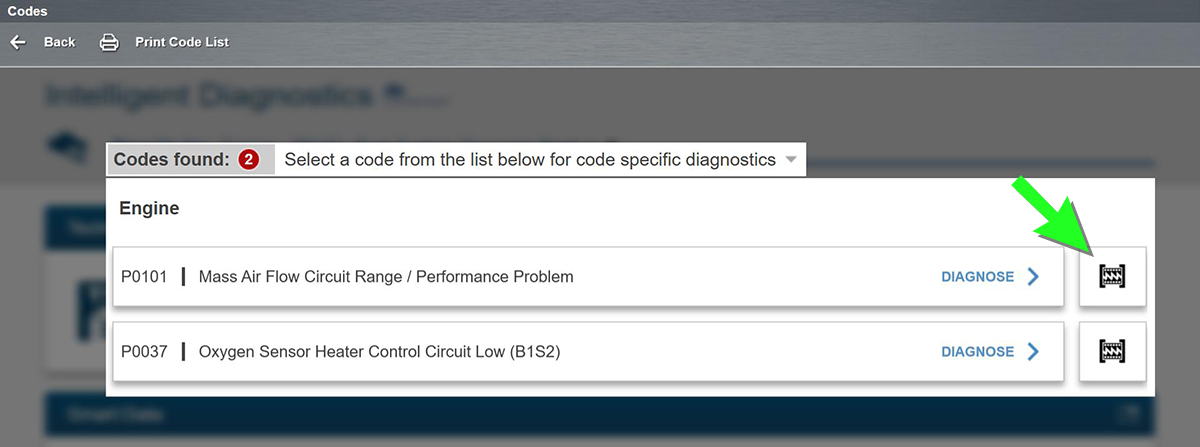Click the 'Select a code from the list' prompt
Screen dimensions: 1200x447
(x=530, y=160)
